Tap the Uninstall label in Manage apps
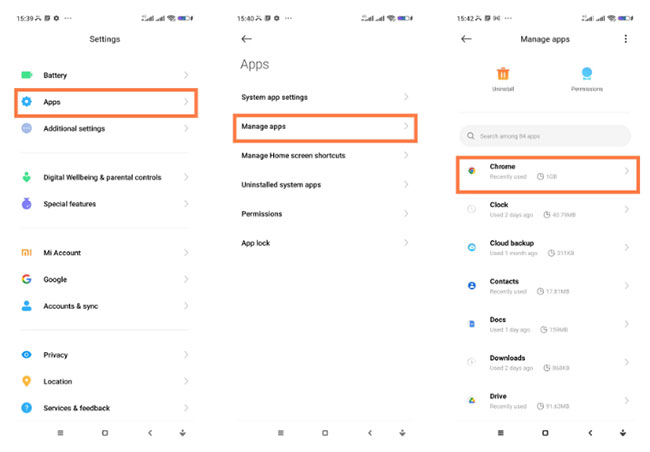Image resolution: width=650 pixels, height=452 pixels. pyautogui.click(x=503, y=89)
